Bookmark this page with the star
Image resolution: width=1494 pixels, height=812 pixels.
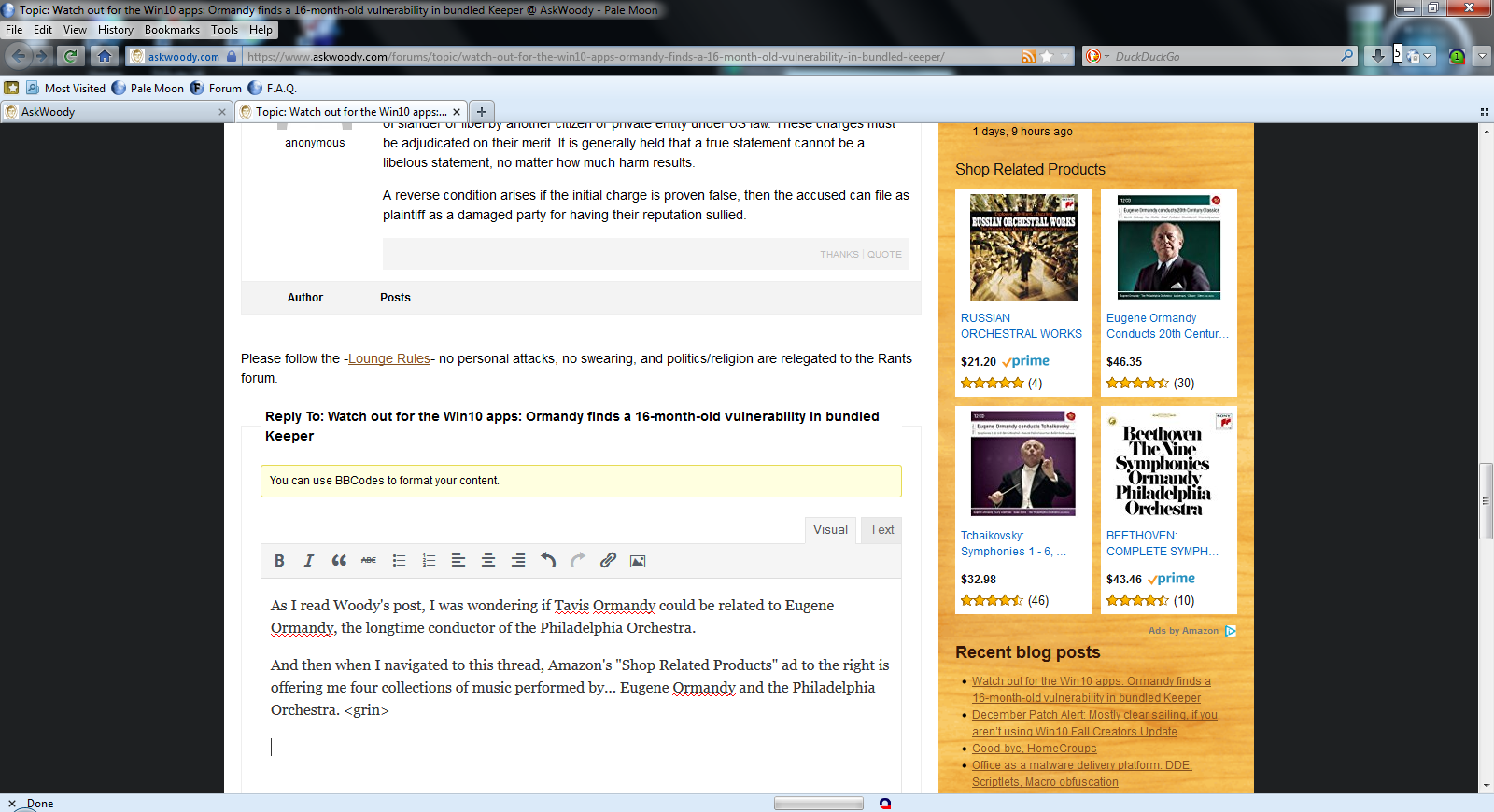coord(1047,56)
